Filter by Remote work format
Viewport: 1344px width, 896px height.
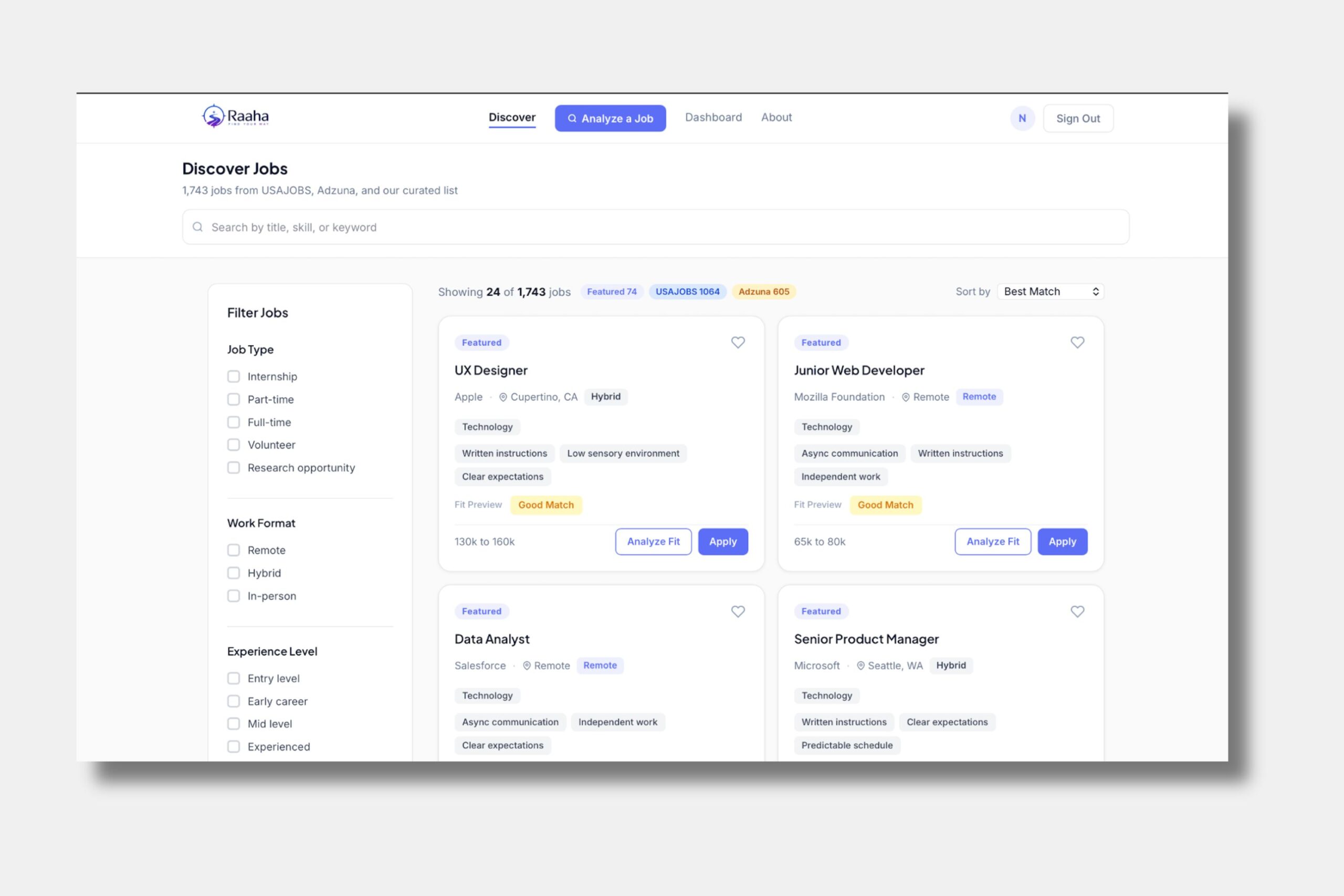(x=234, y=550)
